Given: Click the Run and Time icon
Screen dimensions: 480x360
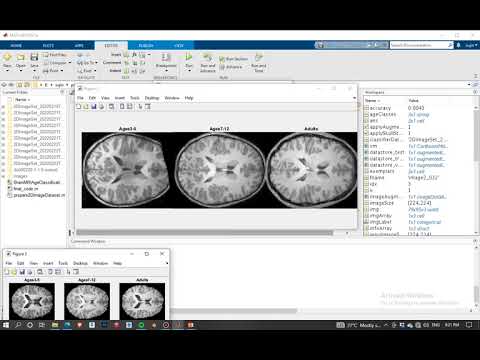Looking at the screenshot, I should 259,57.
